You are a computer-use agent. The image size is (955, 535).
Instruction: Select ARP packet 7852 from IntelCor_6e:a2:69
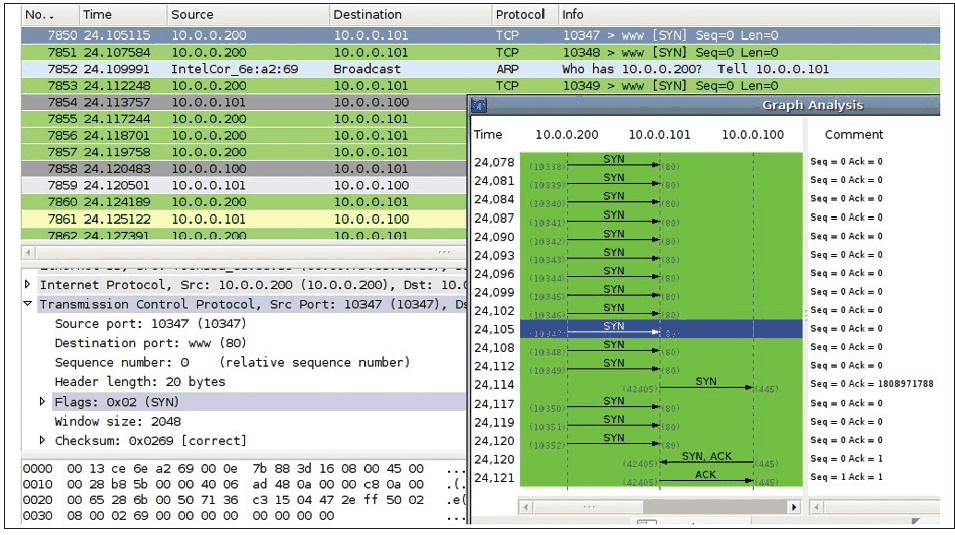[x=481, y=69]
